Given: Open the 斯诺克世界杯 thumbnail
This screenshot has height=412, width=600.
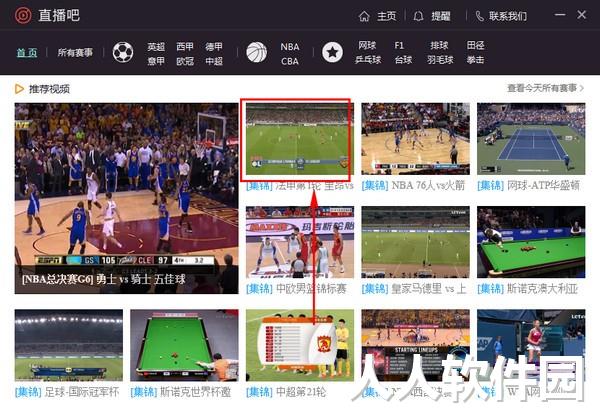Looking at the screenshot, I should (x=184, y=345).
